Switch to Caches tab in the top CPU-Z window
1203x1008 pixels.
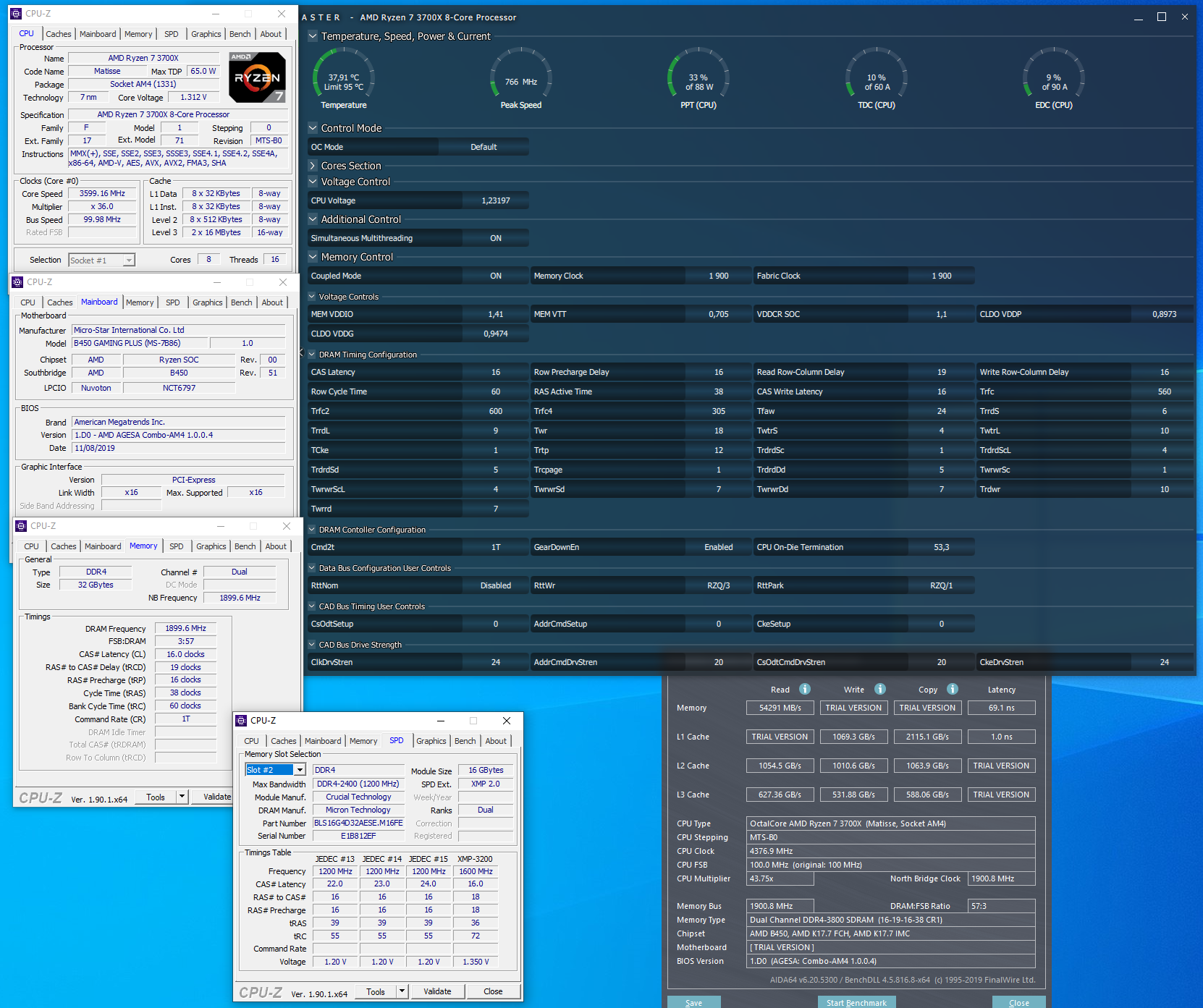[x=59, y=34]
